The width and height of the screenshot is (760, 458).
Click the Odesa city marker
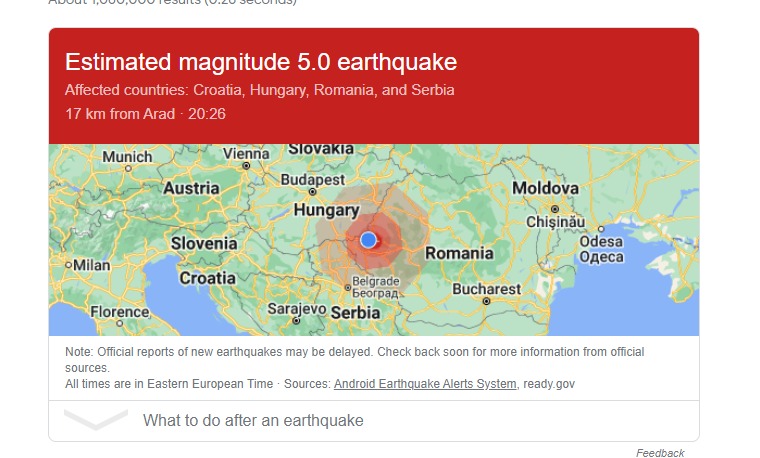pyautogui.click(x=601, y=229)
